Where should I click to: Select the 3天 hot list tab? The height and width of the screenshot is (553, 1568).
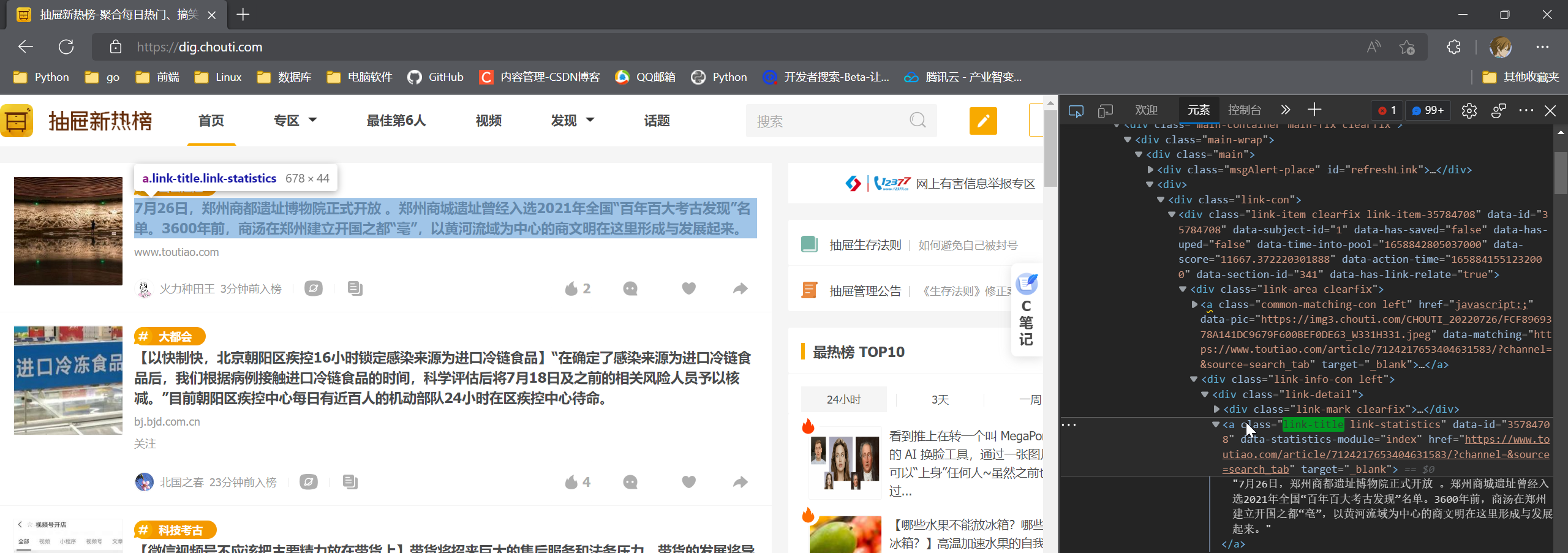[x=940, y=399]
